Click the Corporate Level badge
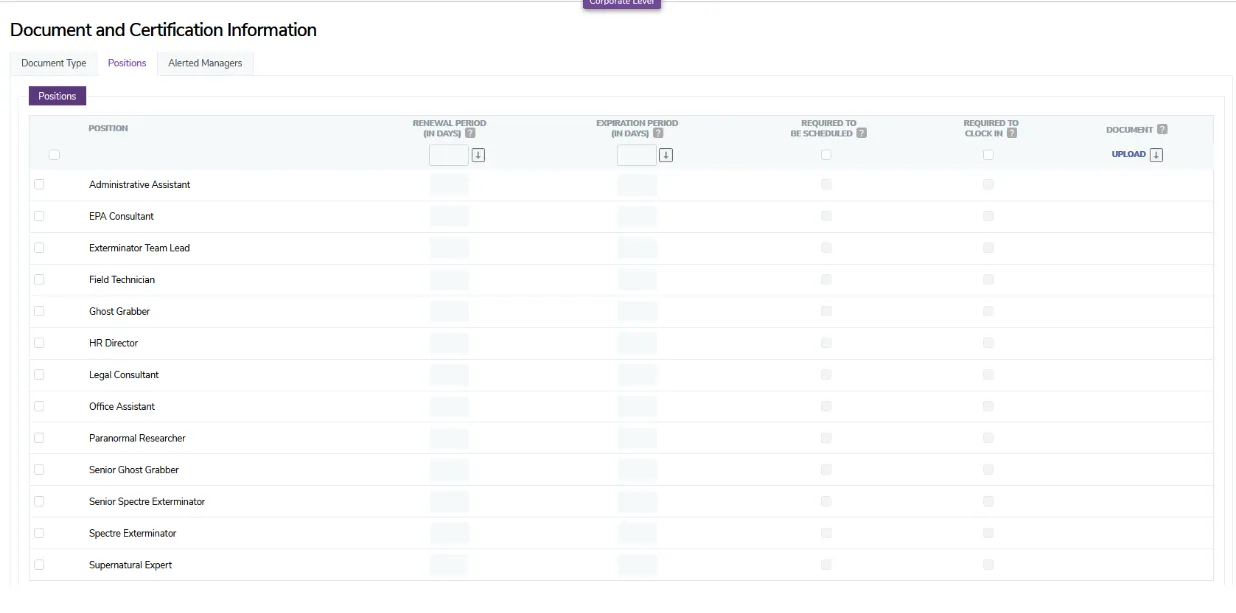This screenshot has width=1236, height=613. click(622, 3)
